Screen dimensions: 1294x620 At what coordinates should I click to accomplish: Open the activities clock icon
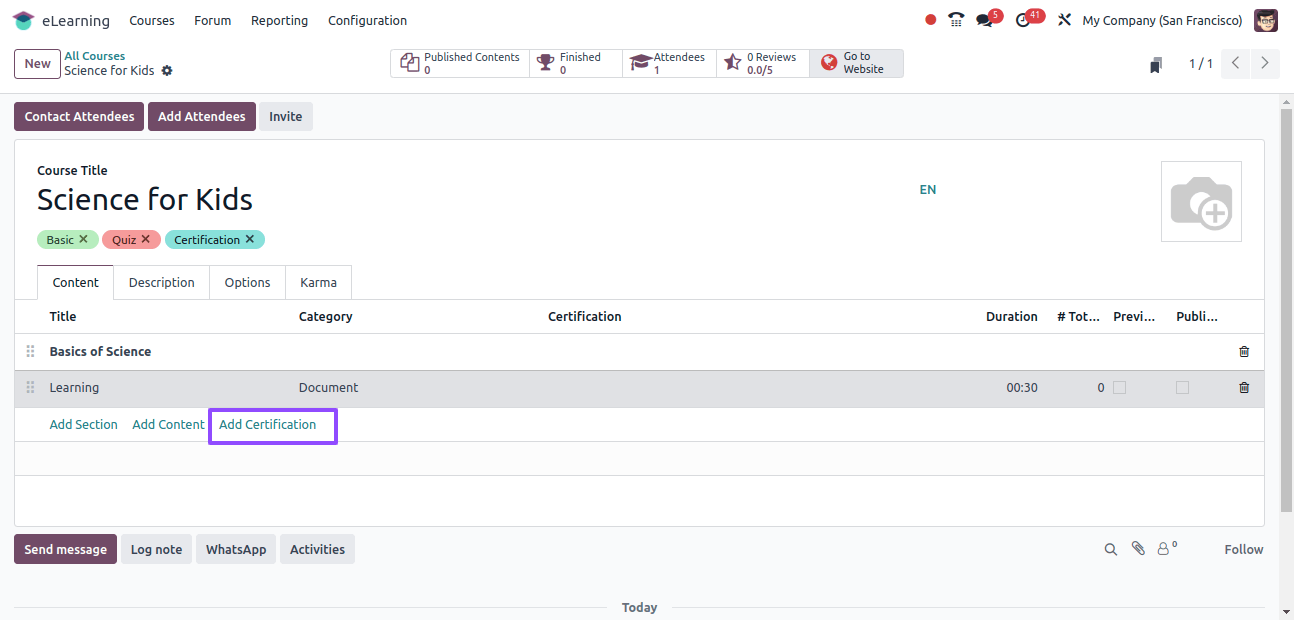pyautogui.click(x=1022, y=20)
